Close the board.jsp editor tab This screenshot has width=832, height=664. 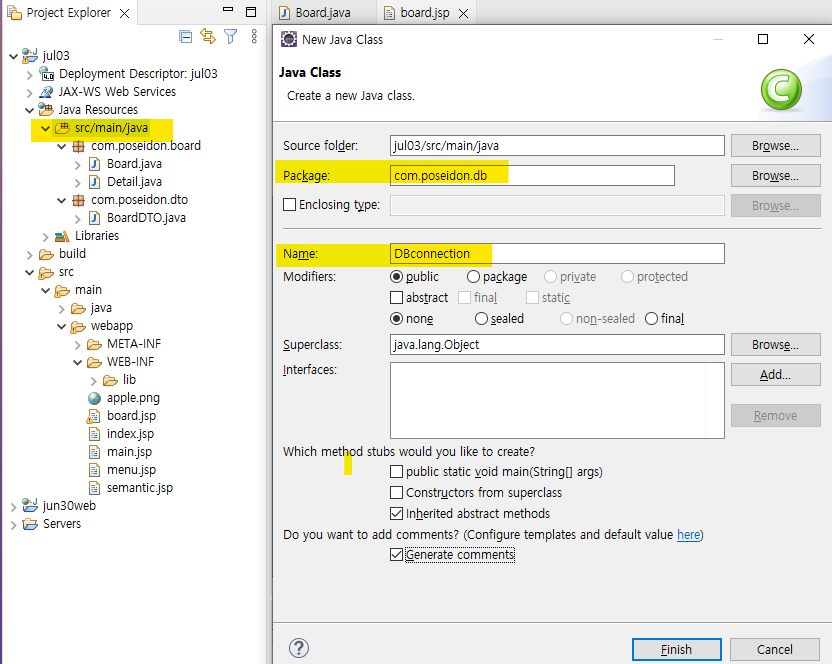(464, 13)
